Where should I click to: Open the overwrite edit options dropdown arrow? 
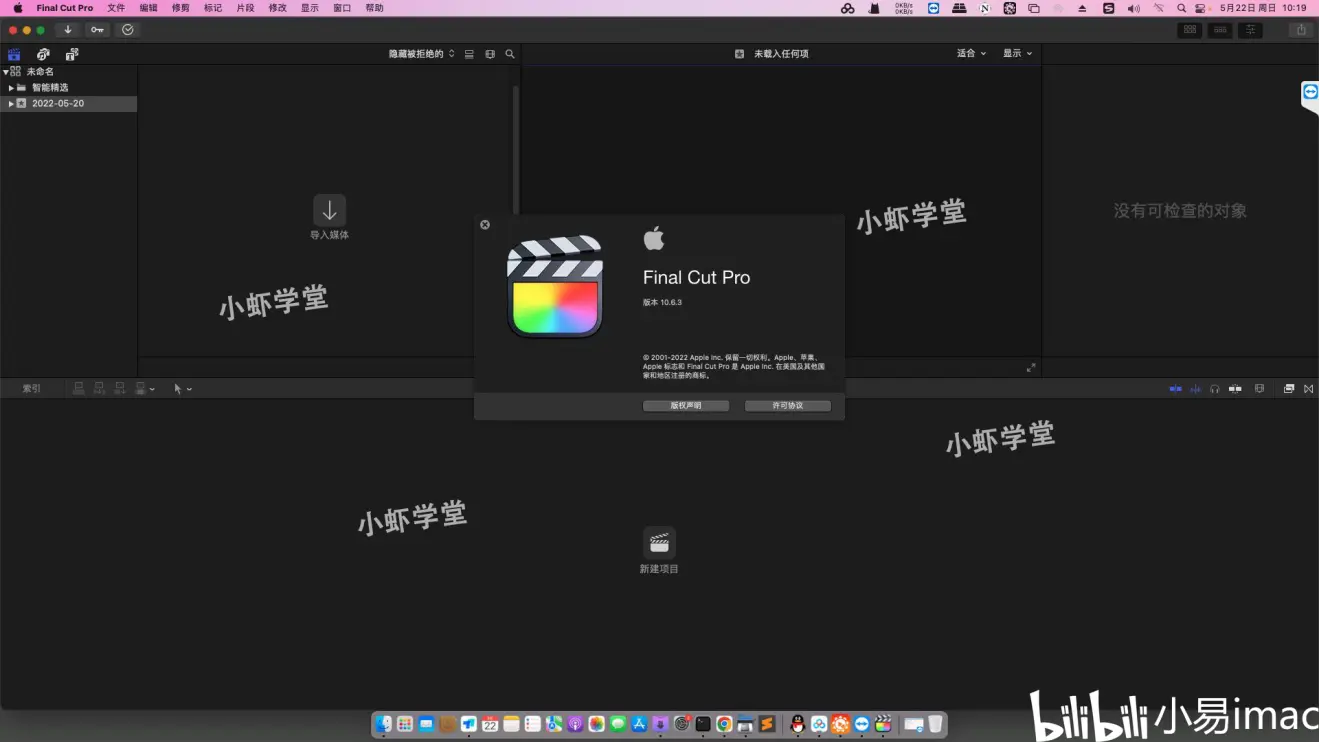152,389
